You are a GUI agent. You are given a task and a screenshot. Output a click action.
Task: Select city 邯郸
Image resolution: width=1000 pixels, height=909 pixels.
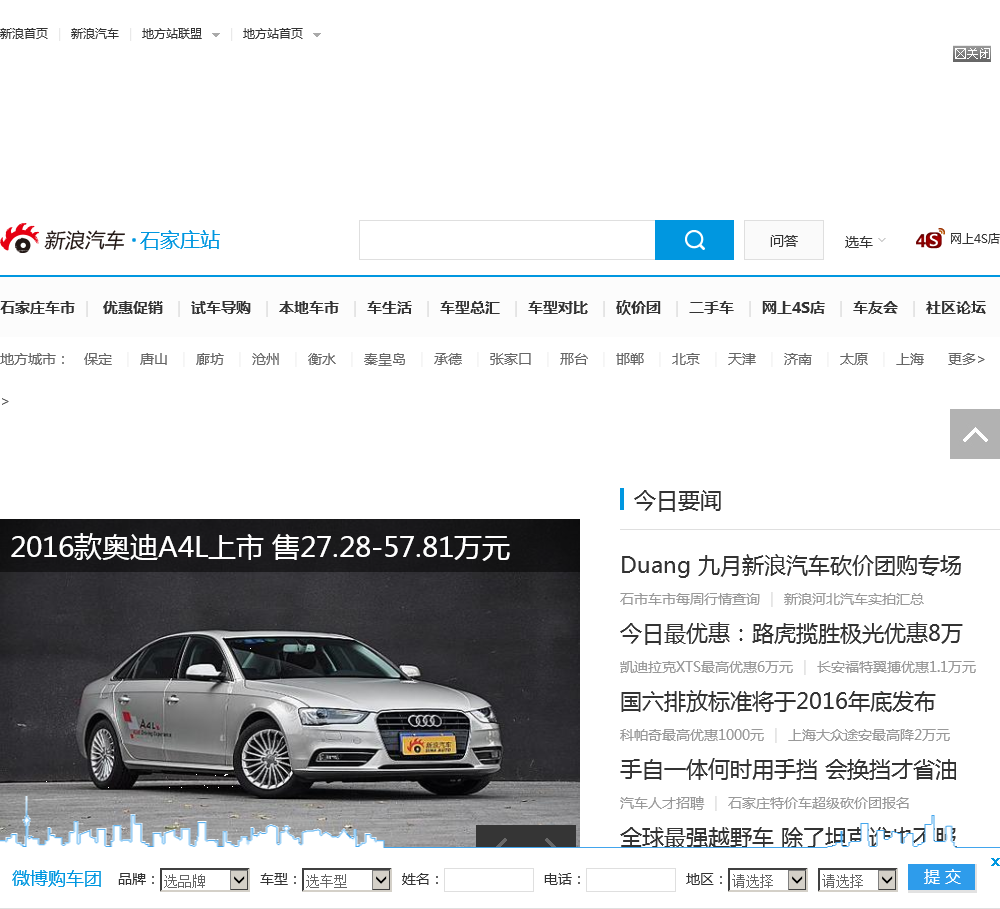[629, 359]
